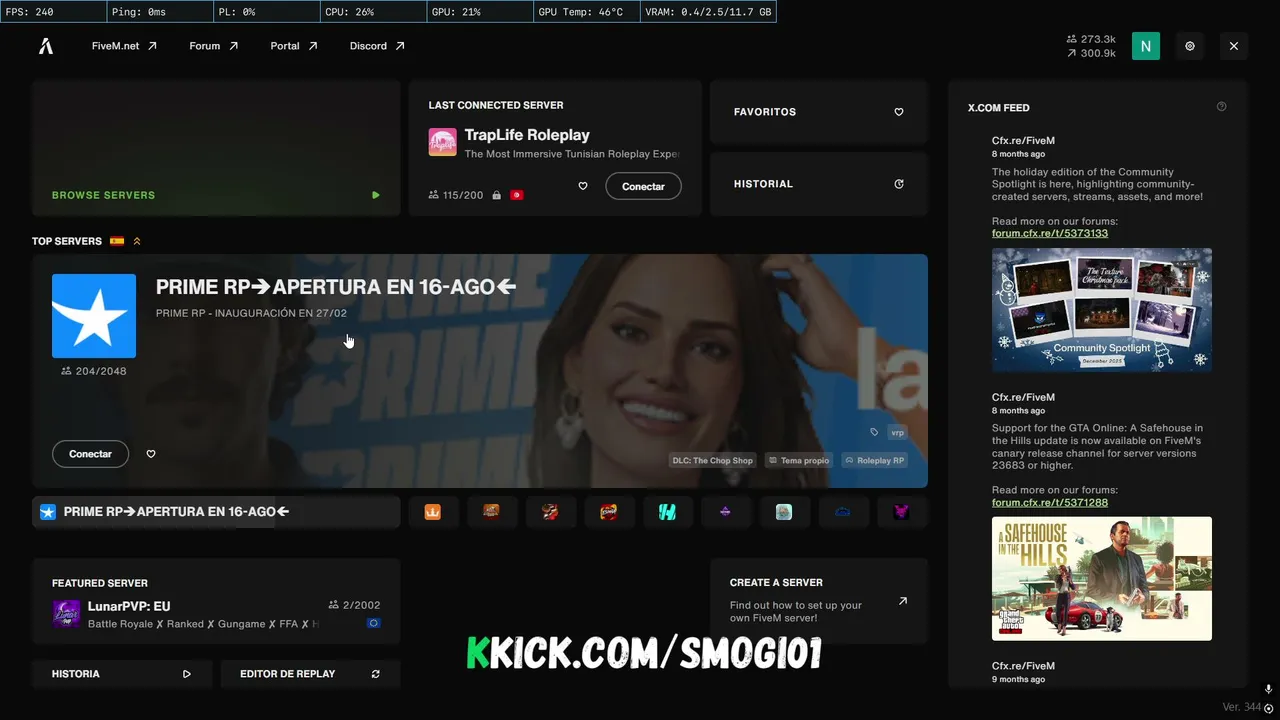The width and height of the screenshot is (1280, 720).
Task: Click the TrapLife Roleplay pink server icon
Action: coord(443,142)
